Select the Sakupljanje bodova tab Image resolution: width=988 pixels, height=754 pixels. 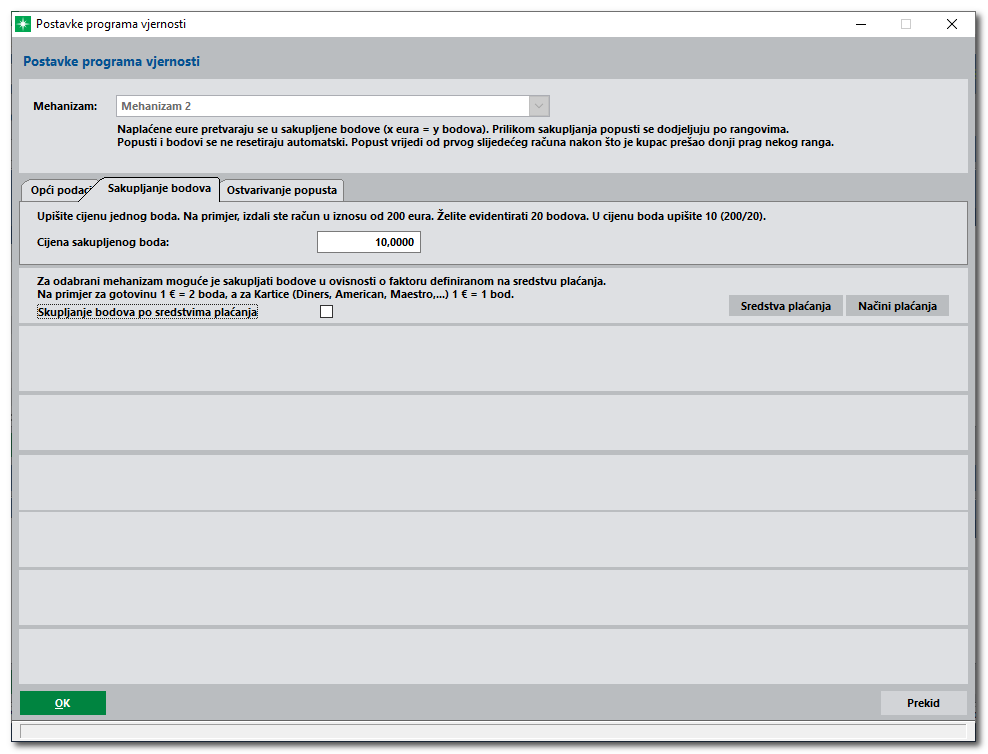coord(159,189)
